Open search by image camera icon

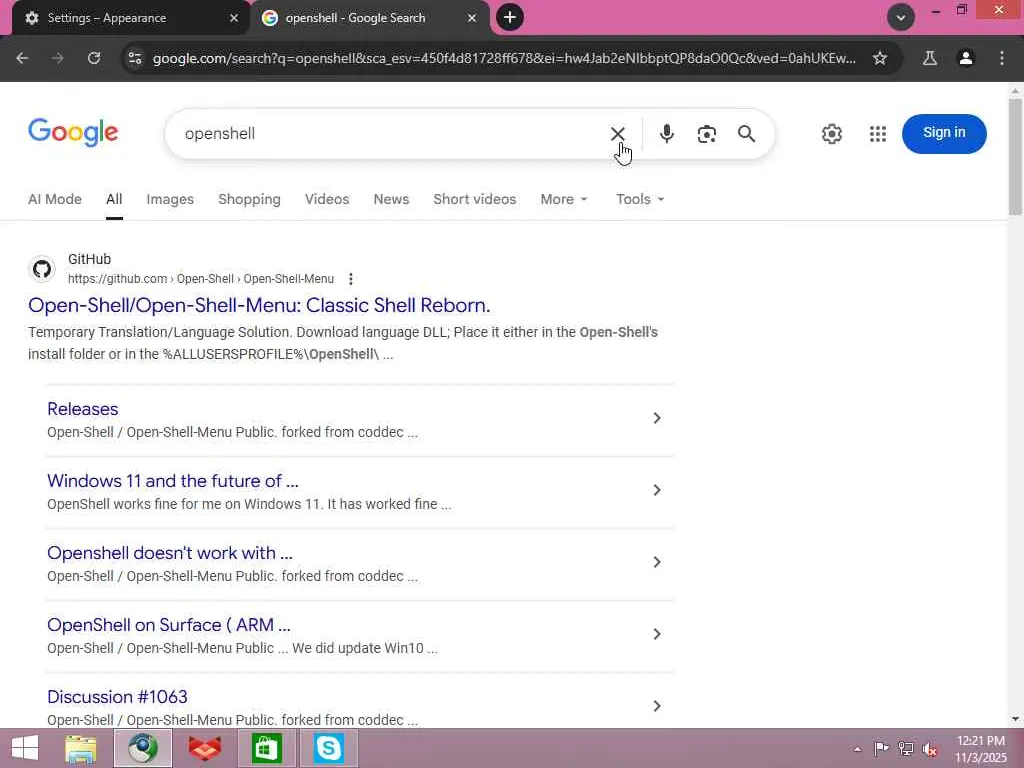706,134
